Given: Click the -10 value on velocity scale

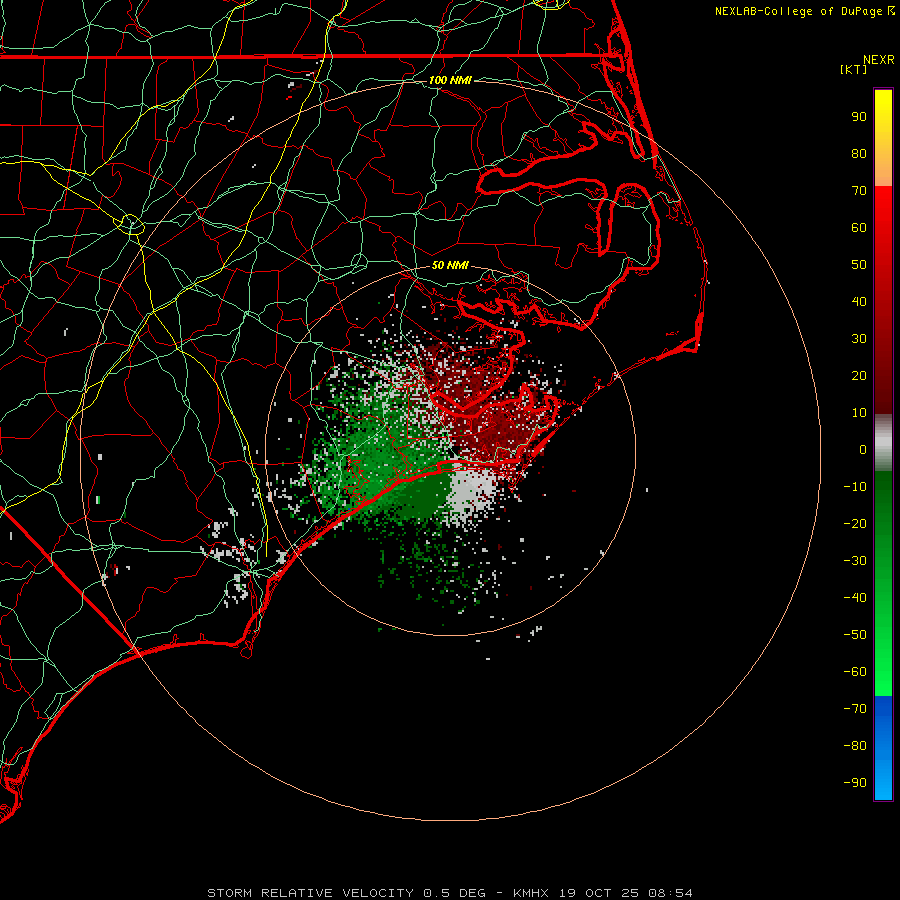Looking at the screenshot, I should [x=855, y=487].
